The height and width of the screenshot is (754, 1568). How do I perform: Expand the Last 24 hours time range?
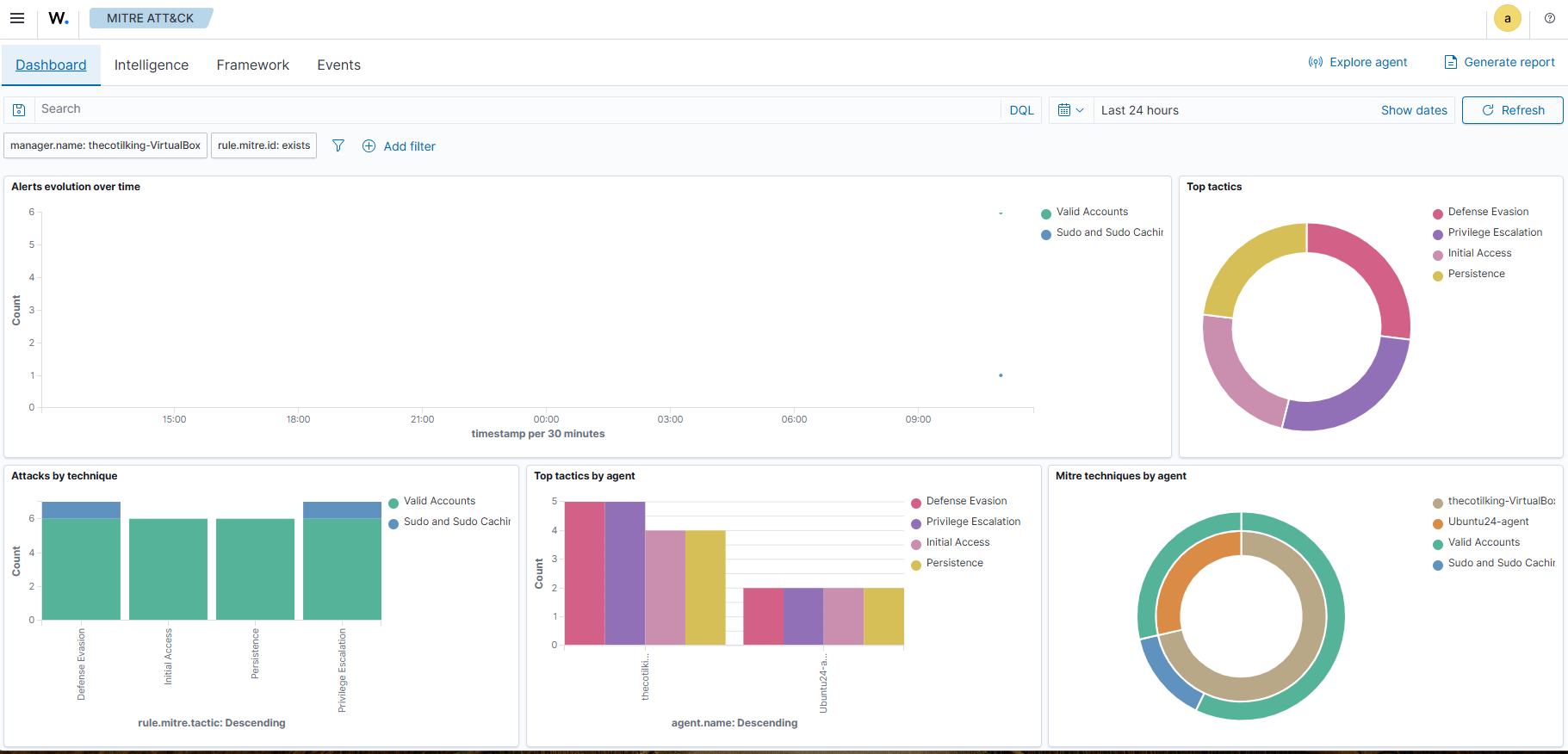point(1140,110)
